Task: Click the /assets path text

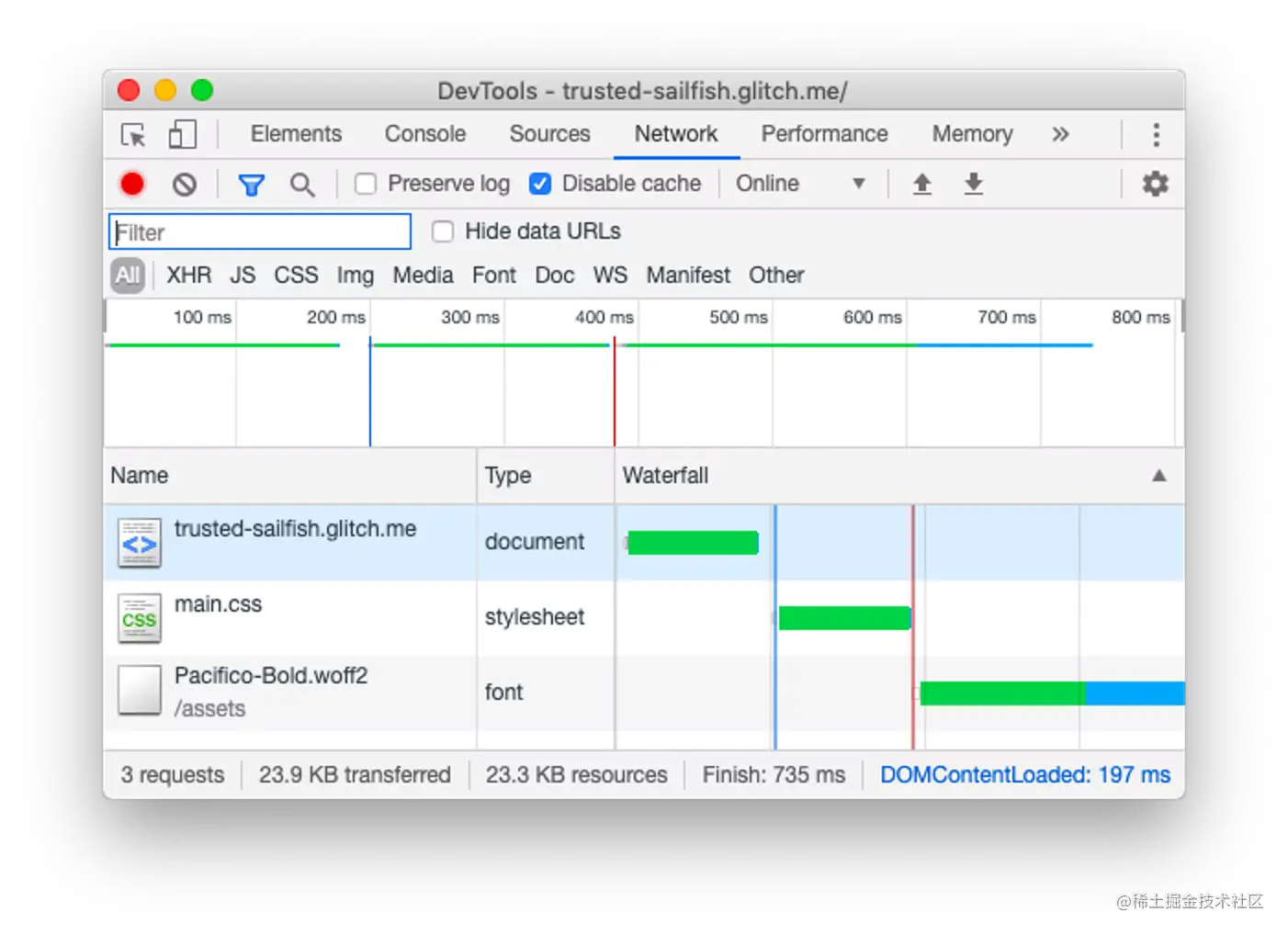Action: [x=210, y=709]
